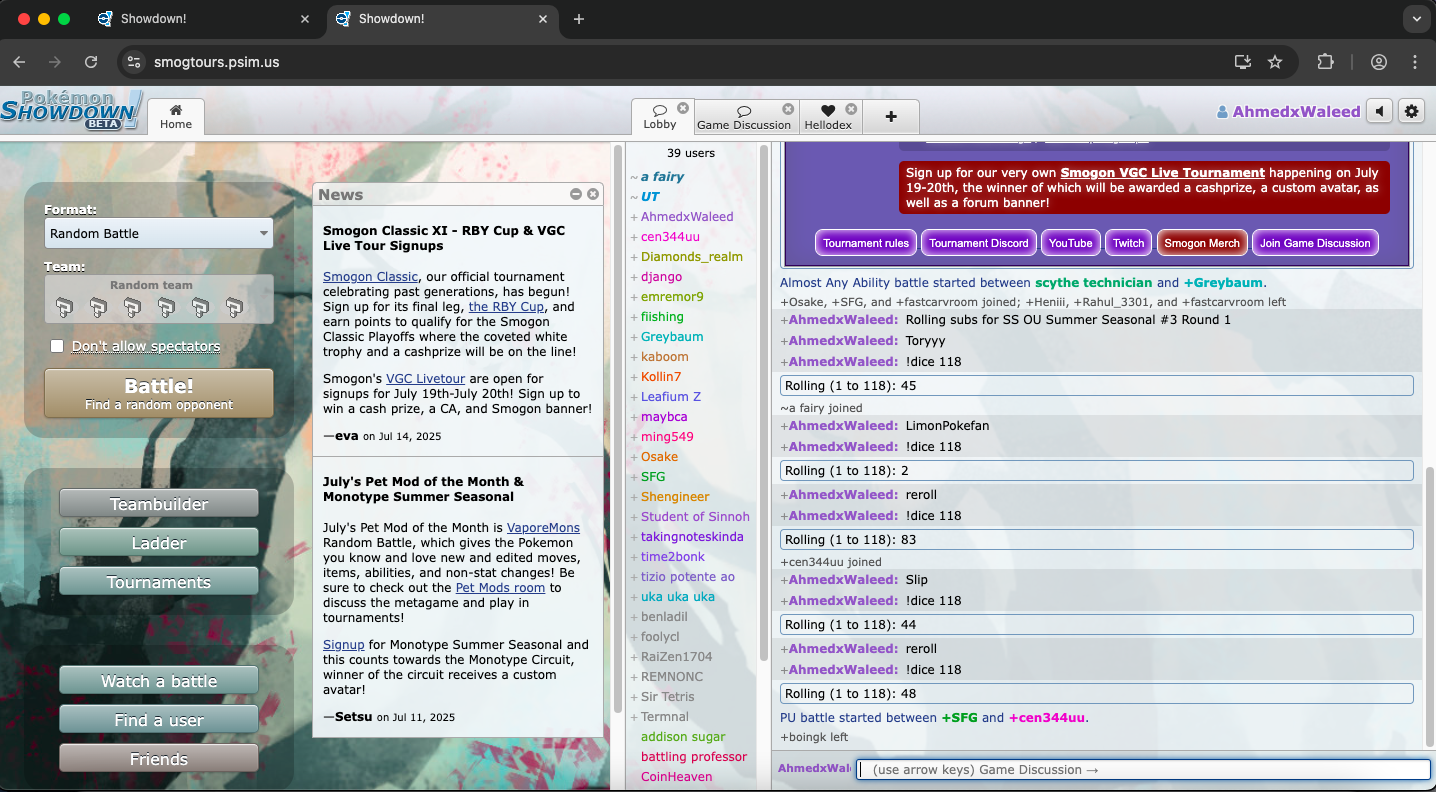Click Tournament rules button

(866, 243)
